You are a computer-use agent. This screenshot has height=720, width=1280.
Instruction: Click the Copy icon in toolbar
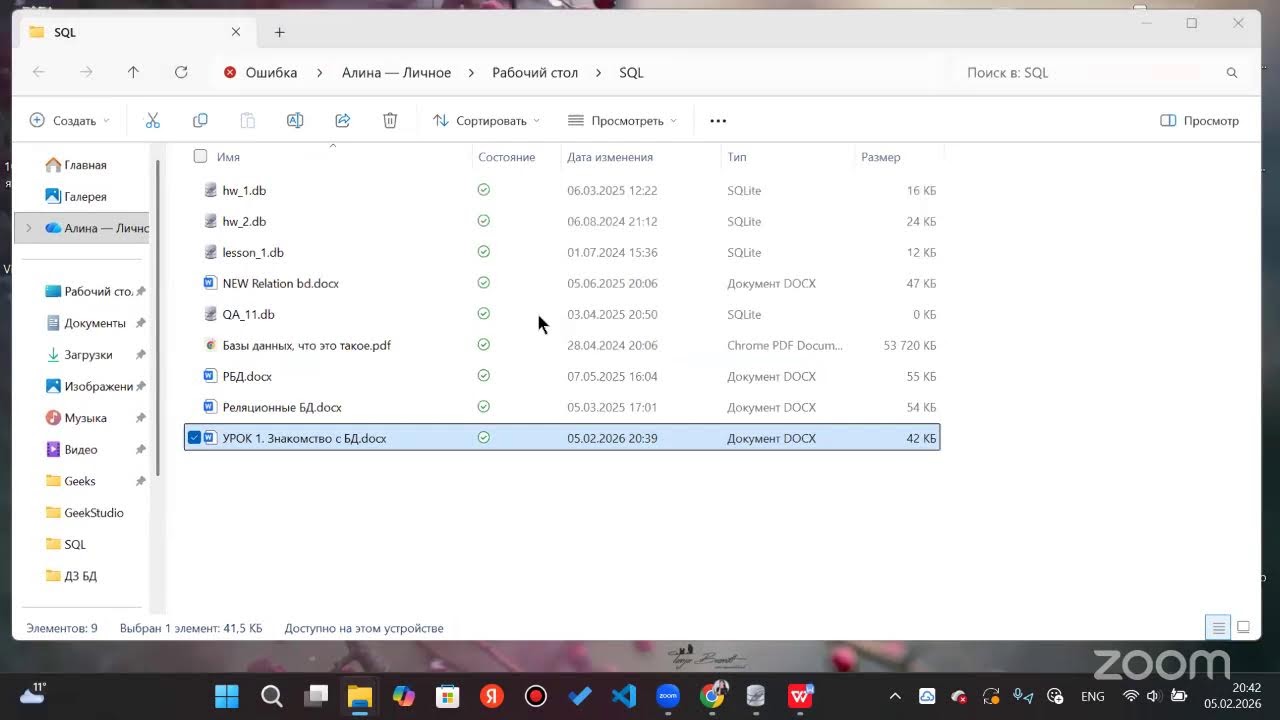(x=200, y=120)
